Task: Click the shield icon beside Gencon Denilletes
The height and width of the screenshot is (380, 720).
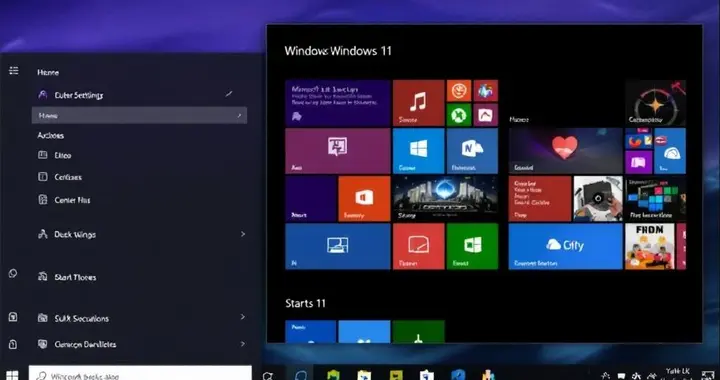Action: (43, 344)
